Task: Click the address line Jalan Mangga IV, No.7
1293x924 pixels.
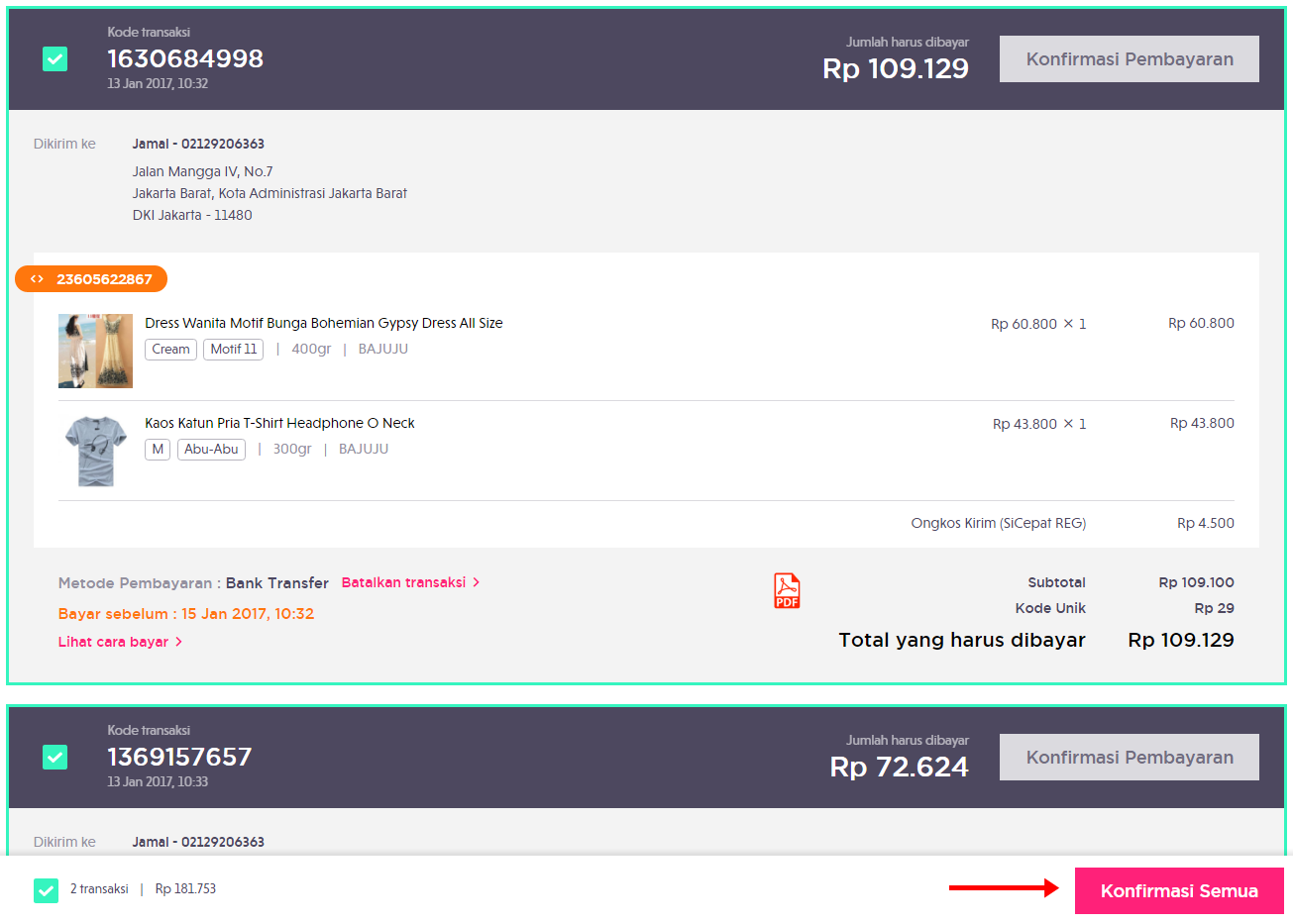Action: tap(203, 171)
